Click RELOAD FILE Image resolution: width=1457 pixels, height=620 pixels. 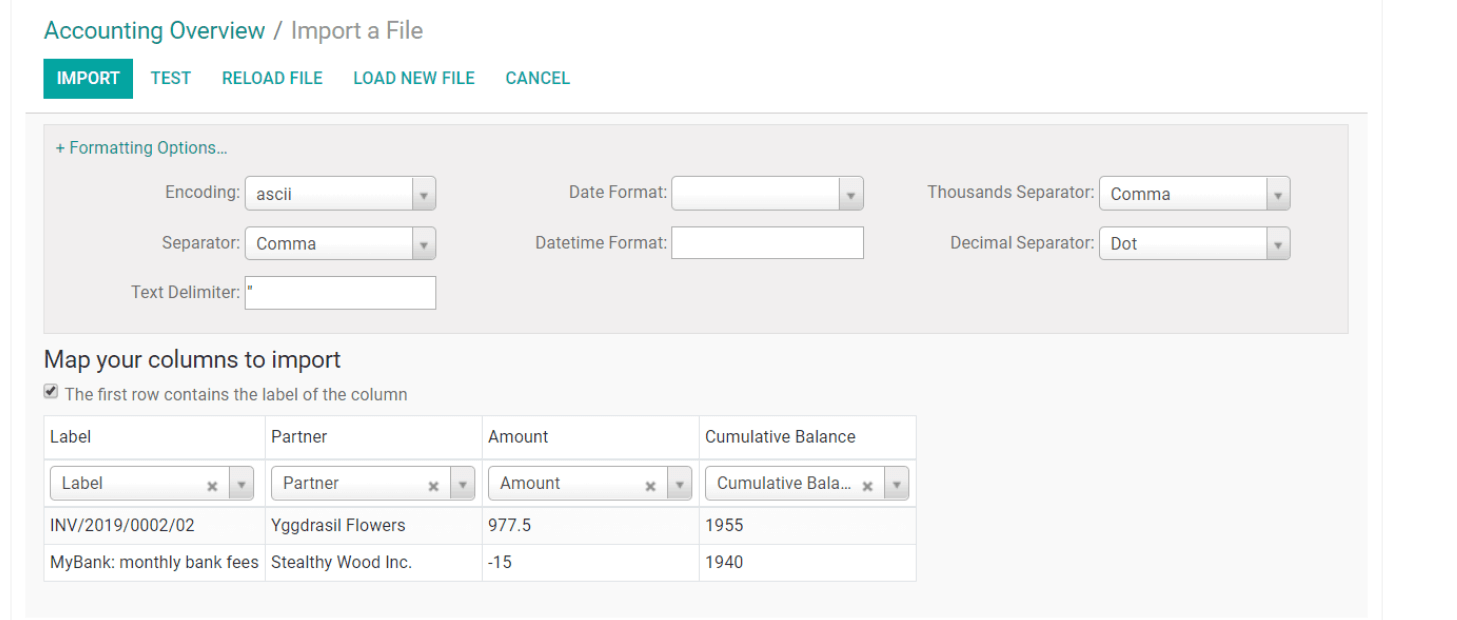[x=272, y=78]
